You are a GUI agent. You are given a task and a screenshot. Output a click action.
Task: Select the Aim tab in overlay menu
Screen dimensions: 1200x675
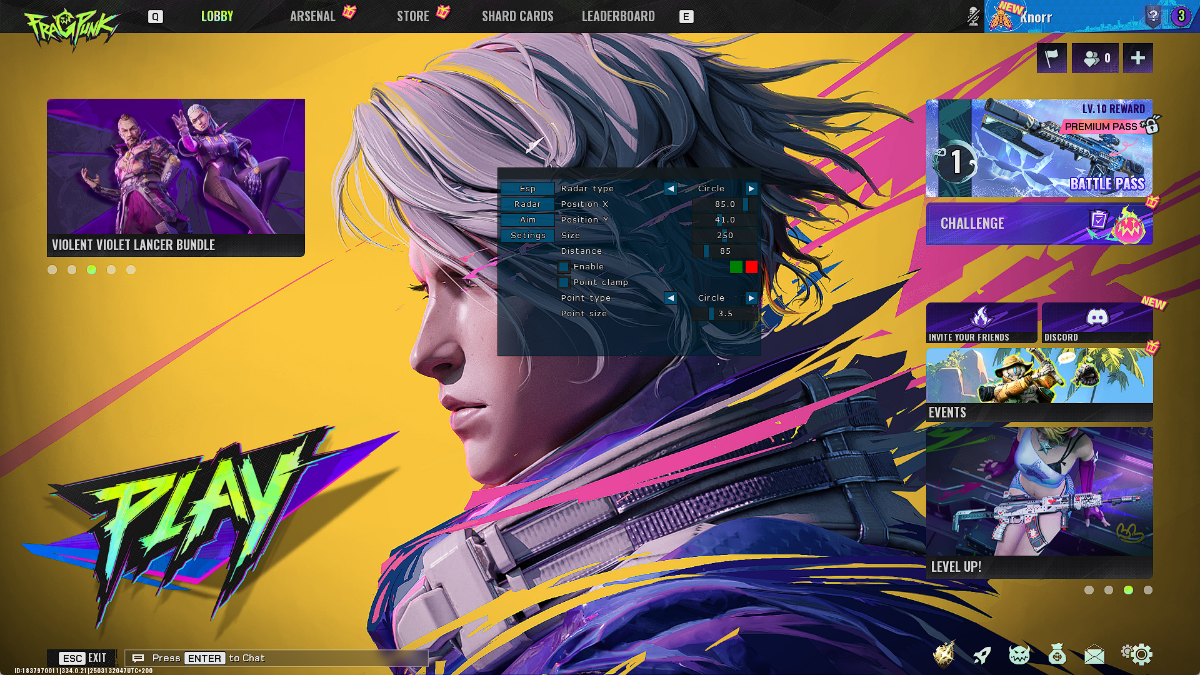pyautogui.click(x=527, y=220)
